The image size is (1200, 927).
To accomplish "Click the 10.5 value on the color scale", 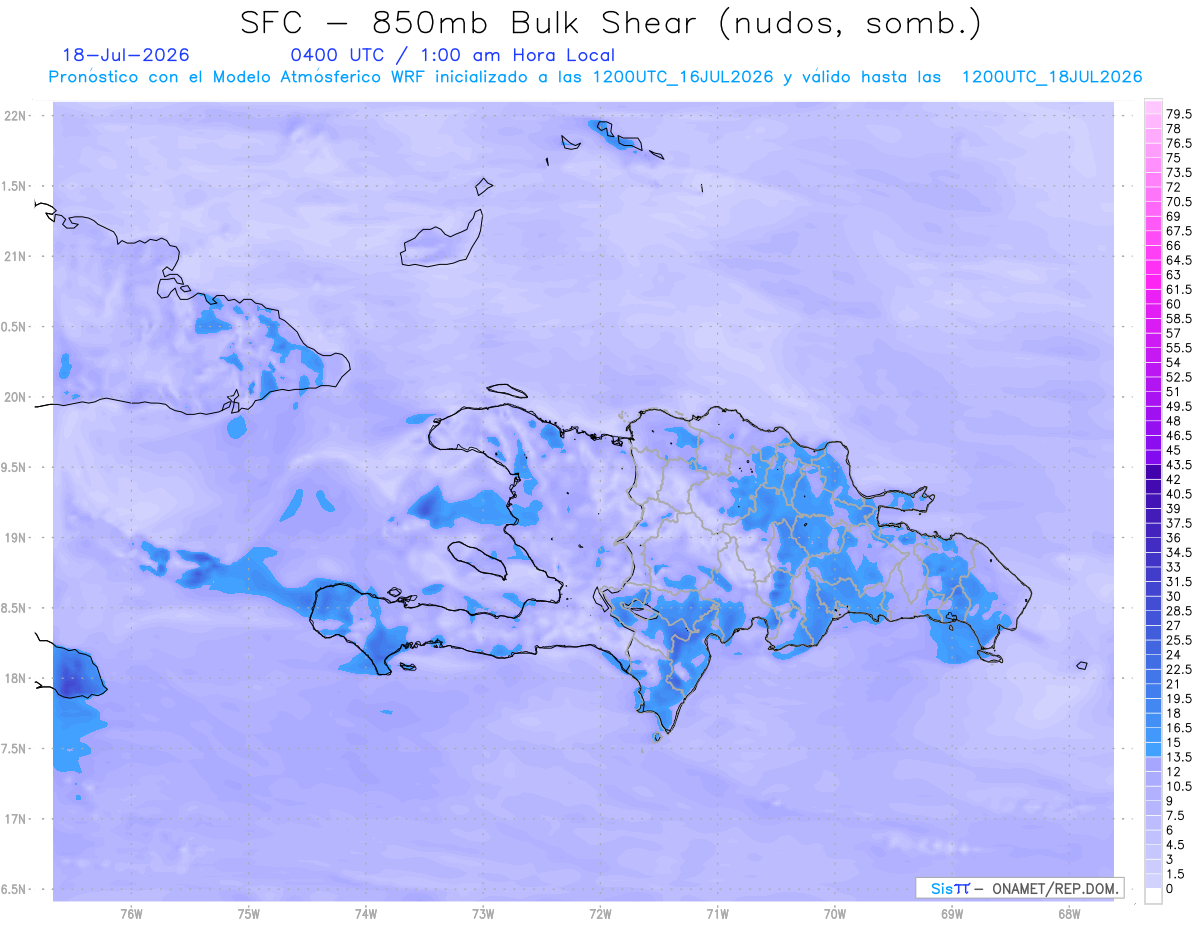I will click(1180, 786).
